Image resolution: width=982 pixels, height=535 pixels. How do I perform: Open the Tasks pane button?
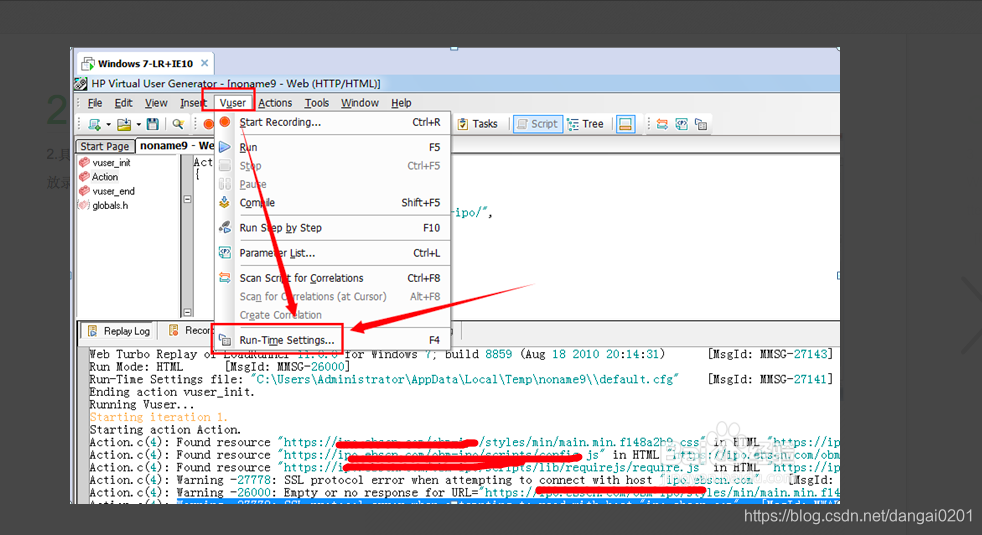[478, 124]
